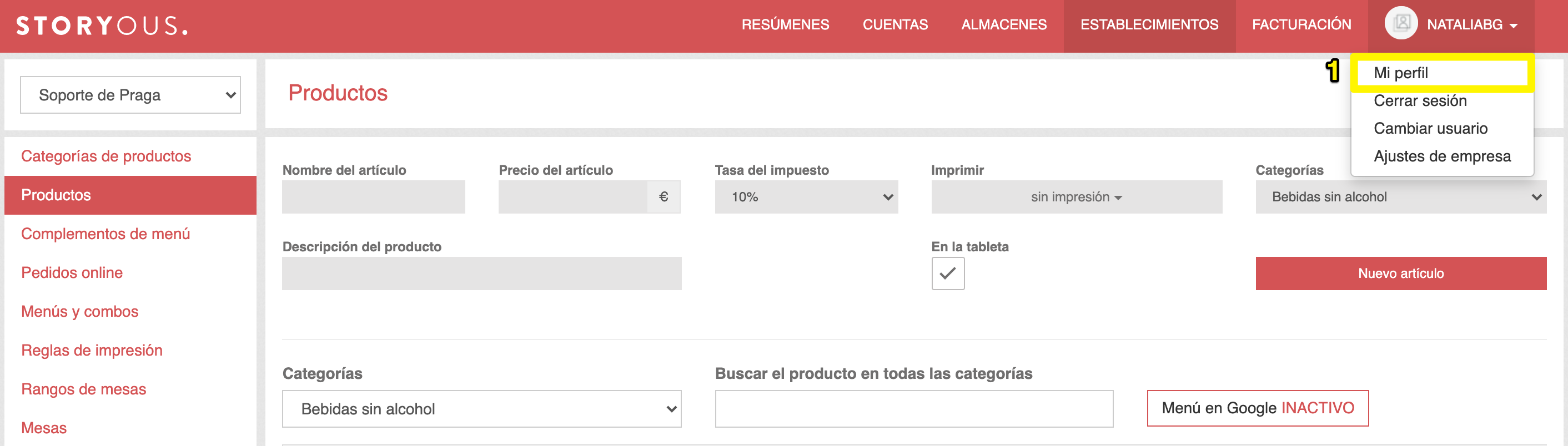
Task: Select Mi perfil from user menu
Action: point(1441,73)
